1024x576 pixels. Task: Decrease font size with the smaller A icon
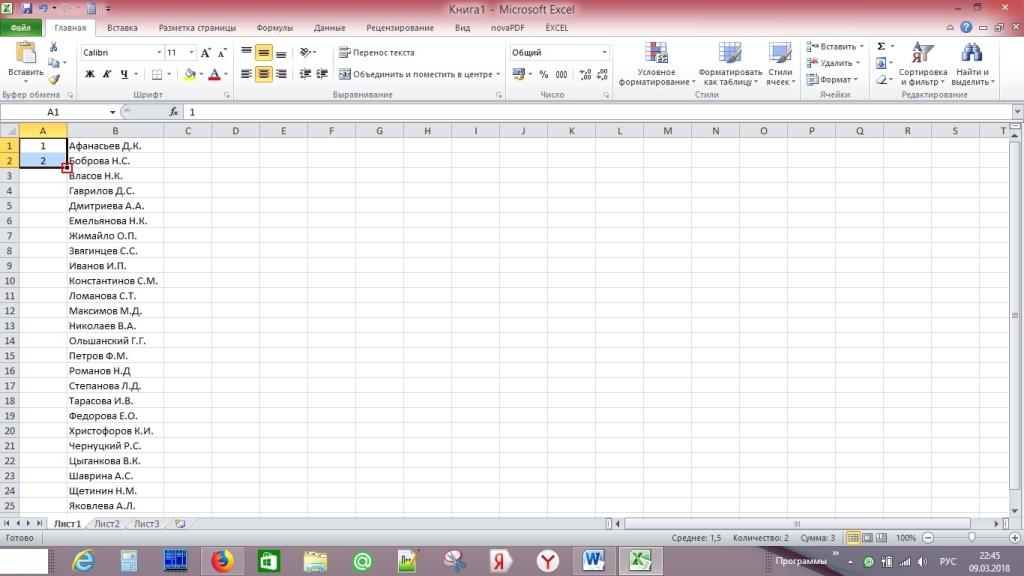coord(222,53)
